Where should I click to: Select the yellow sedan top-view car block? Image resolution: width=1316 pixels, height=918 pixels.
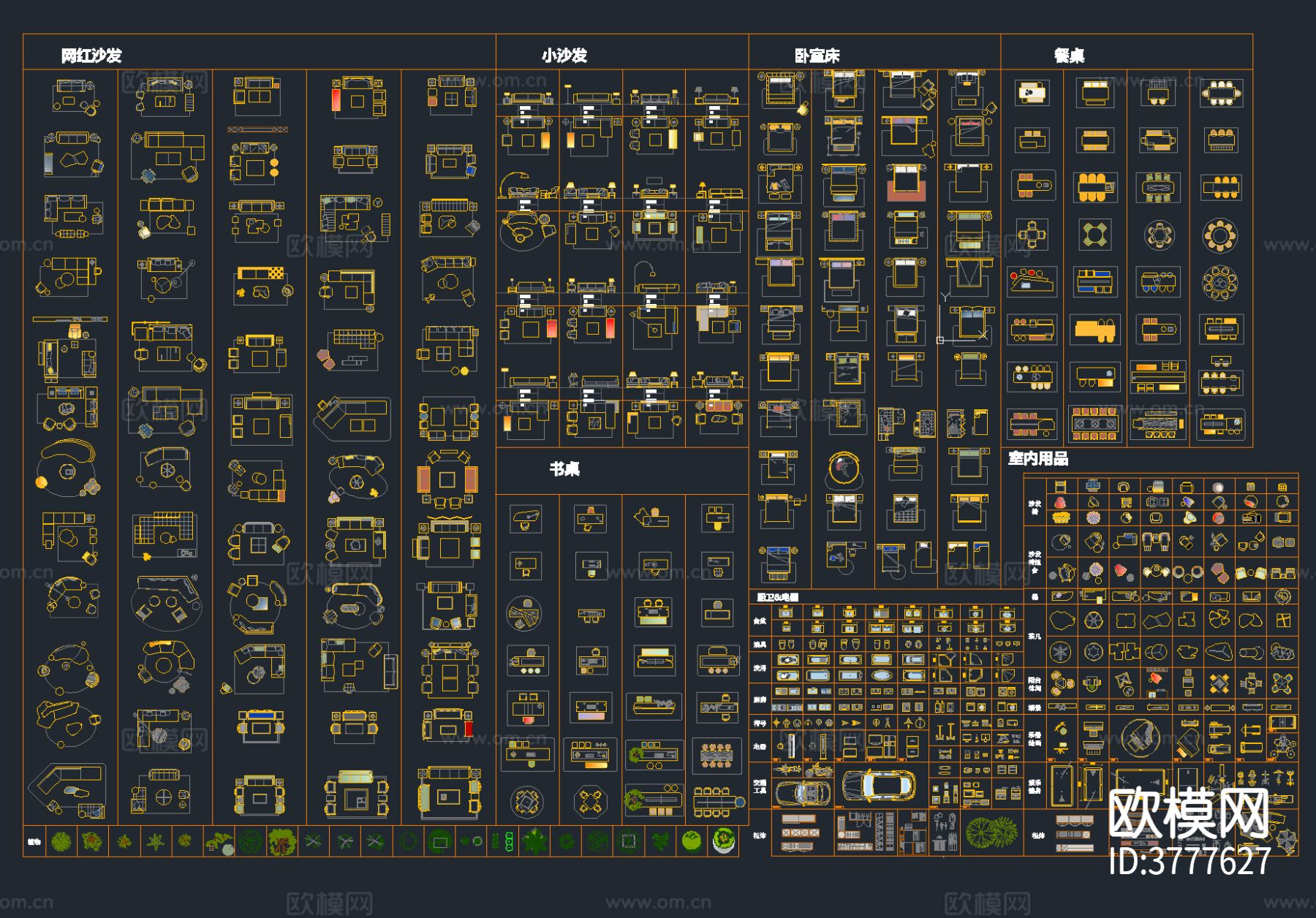pyautogui.click(x=880, y=786)
